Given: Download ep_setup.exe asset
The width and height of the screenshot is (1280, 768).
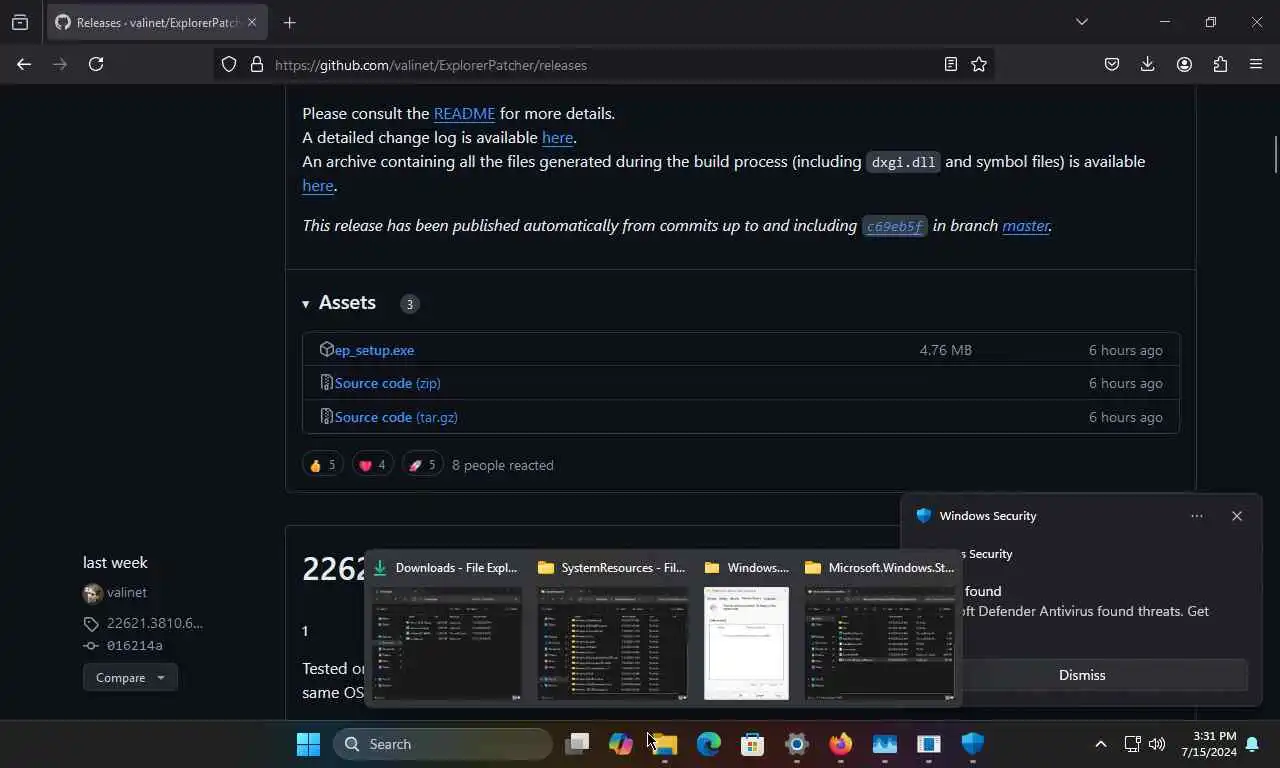Looking at the screenshot, I should click(374, 350).
